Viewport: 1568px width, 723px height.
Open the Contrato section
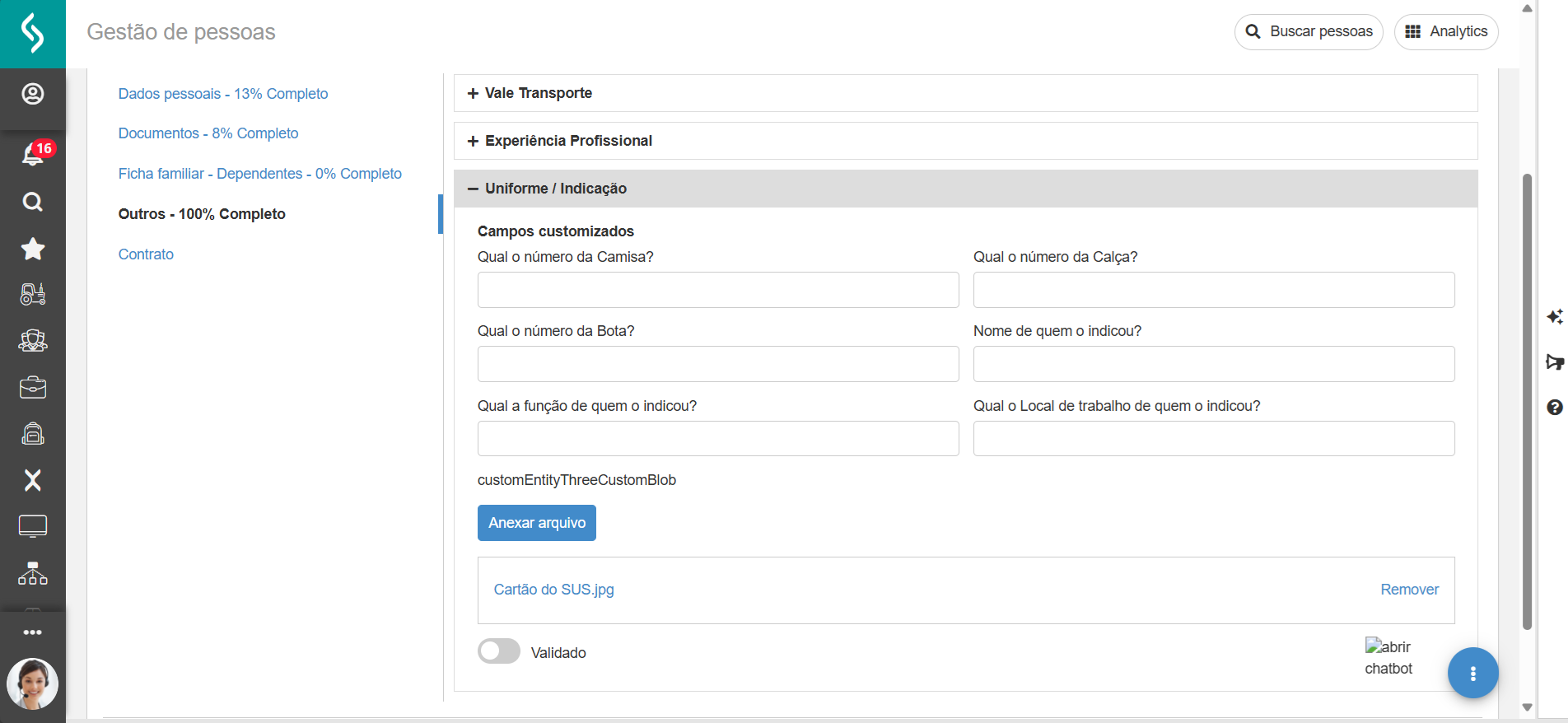pos(146,254)
